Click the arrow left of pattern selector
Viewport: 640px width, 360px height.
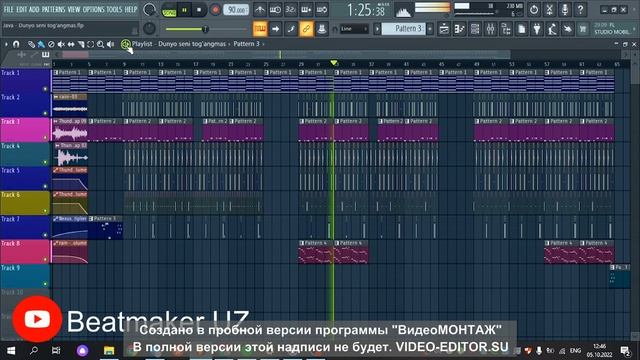[x=377, y=29]
